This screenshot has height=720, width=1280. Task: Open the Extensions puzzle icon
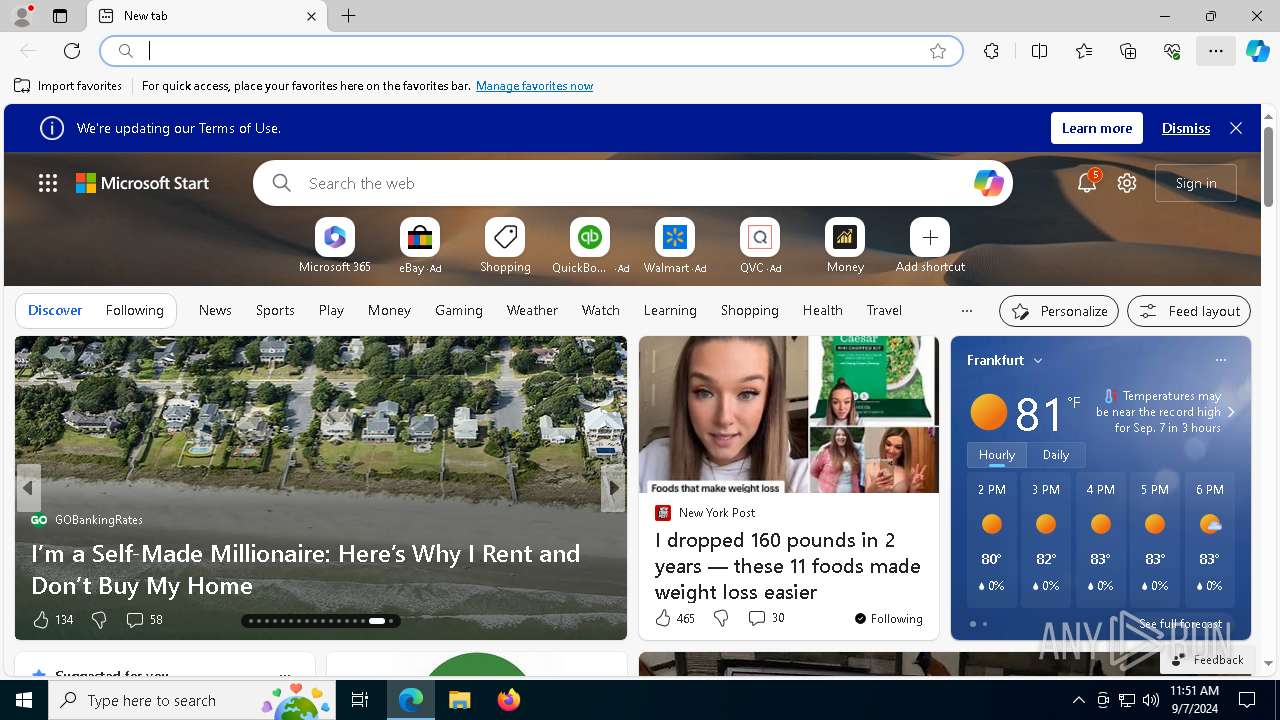tap(991, 51)
